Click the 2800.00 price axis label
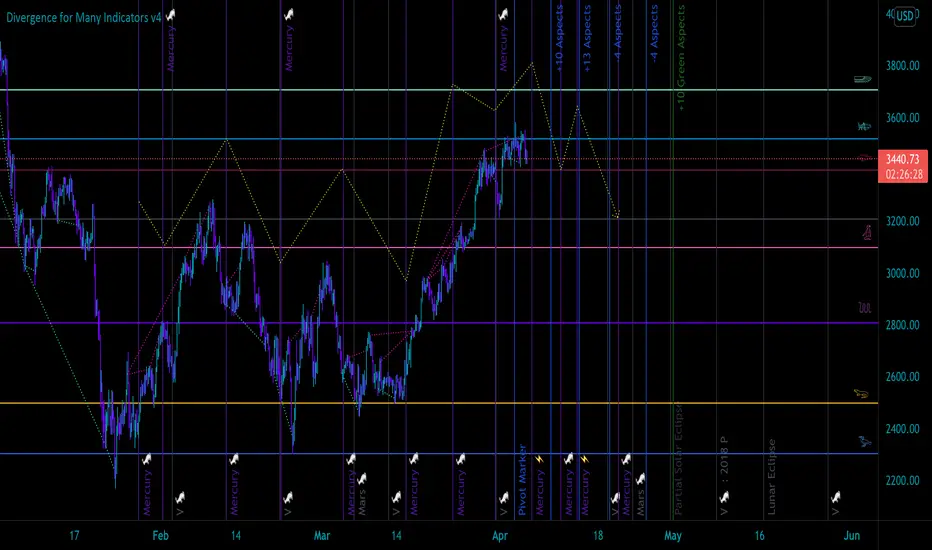Screen dimensions: 932x550 [902, 325]
